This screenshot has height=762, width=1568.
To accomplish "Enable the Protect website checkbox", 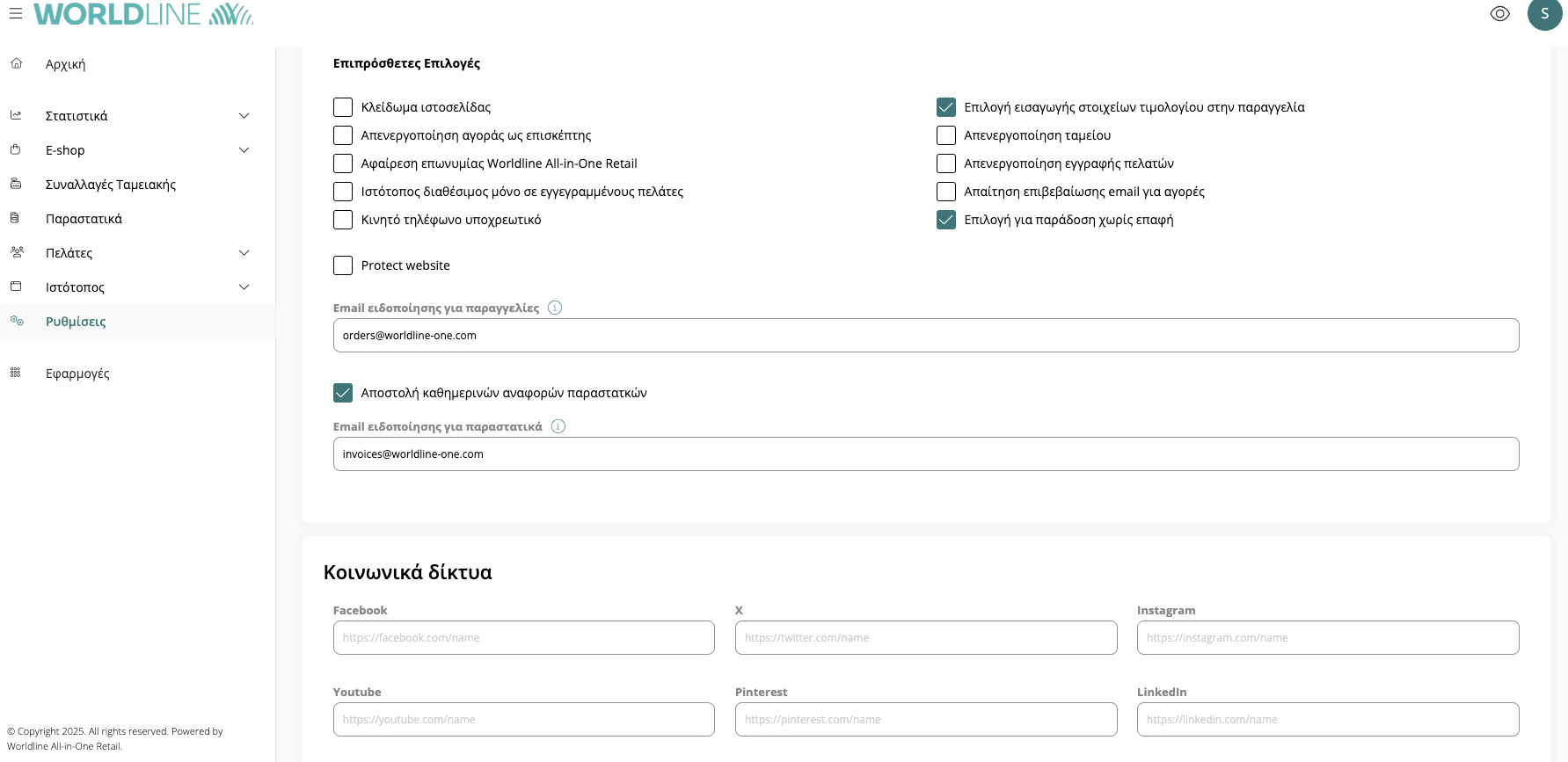I will 343,265.
